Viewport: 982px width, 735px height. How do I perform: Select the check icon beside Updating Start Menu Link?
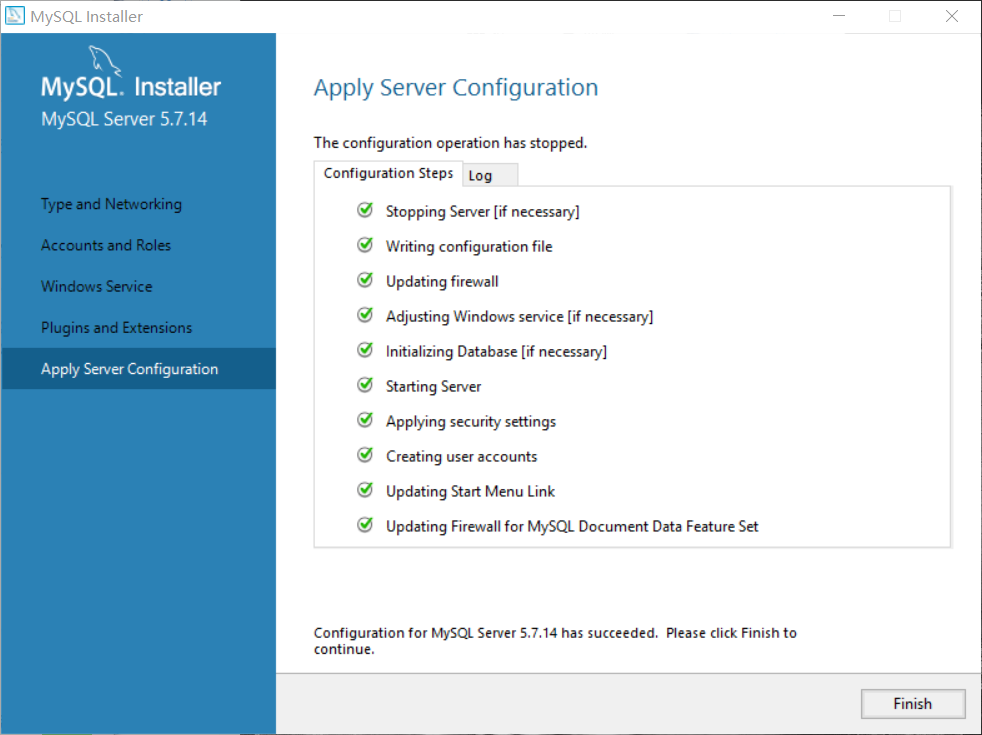[x=365, y=490]
